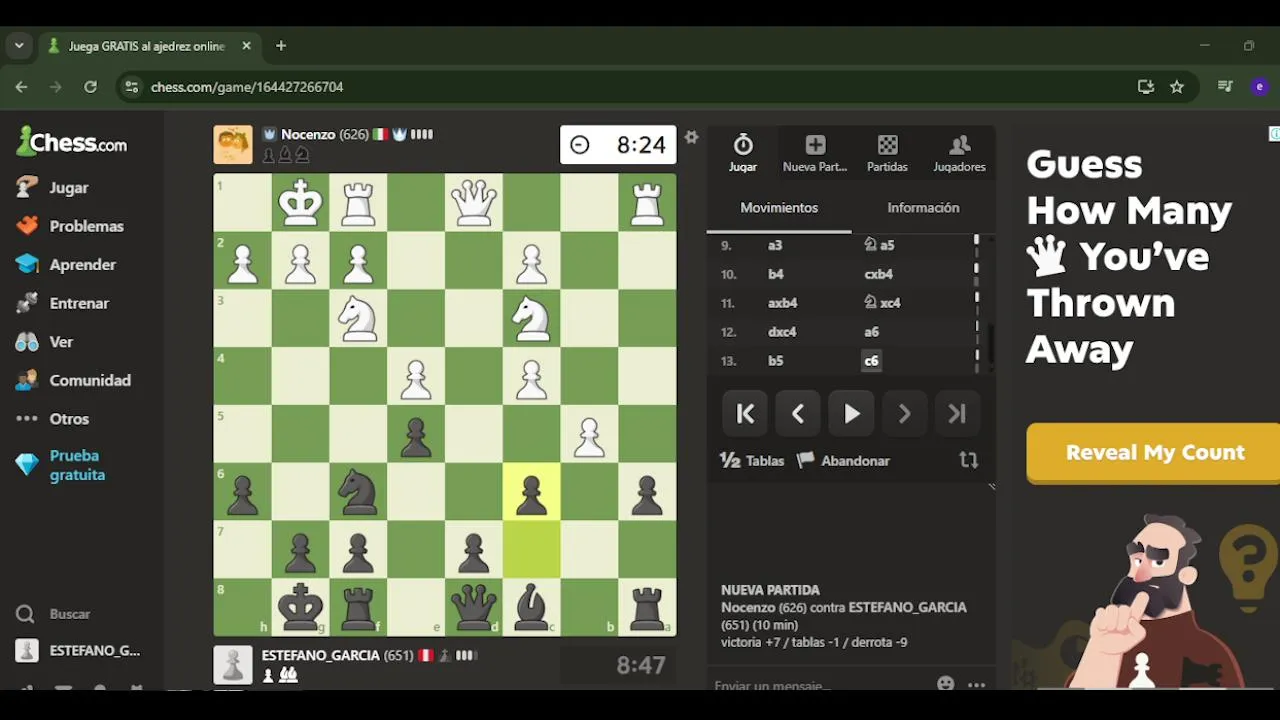Image resolution: width=1280 pixels, height=720 pixels.
Task: Flip the board icon
Action: [x=968, y=460]
